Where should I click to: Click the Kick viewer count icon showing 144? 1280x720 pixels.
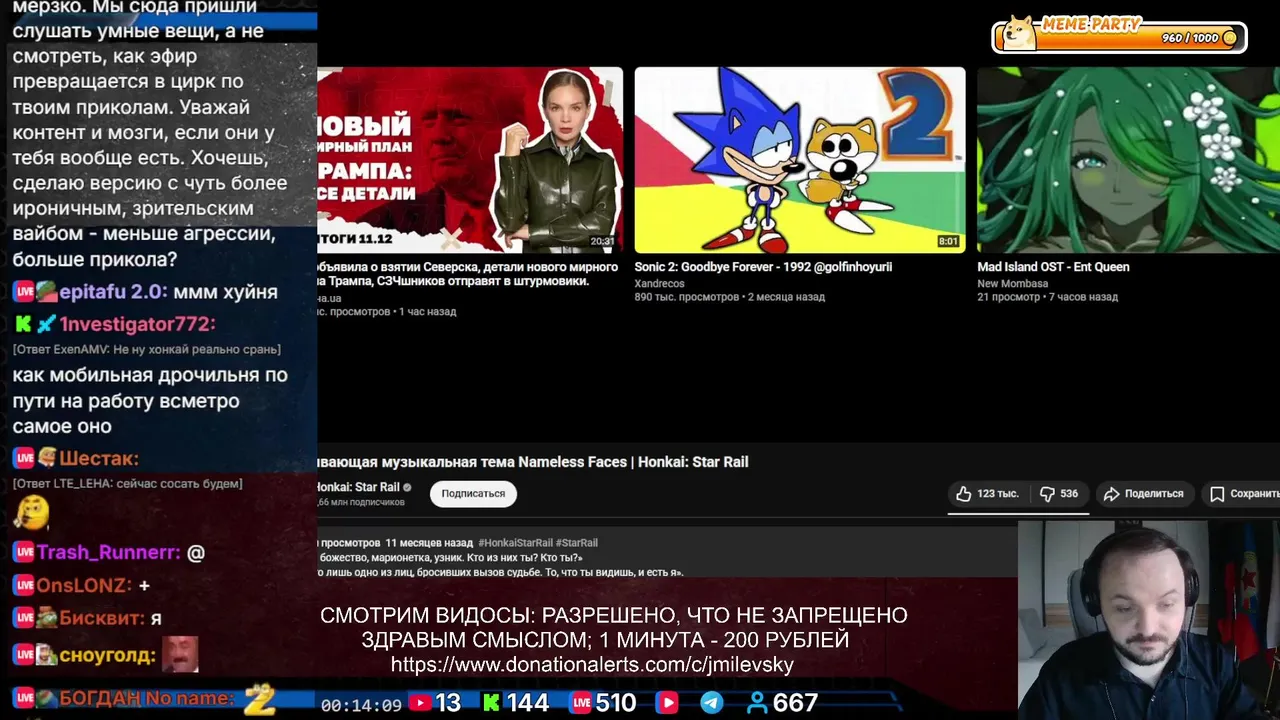[x=491, y=703]
